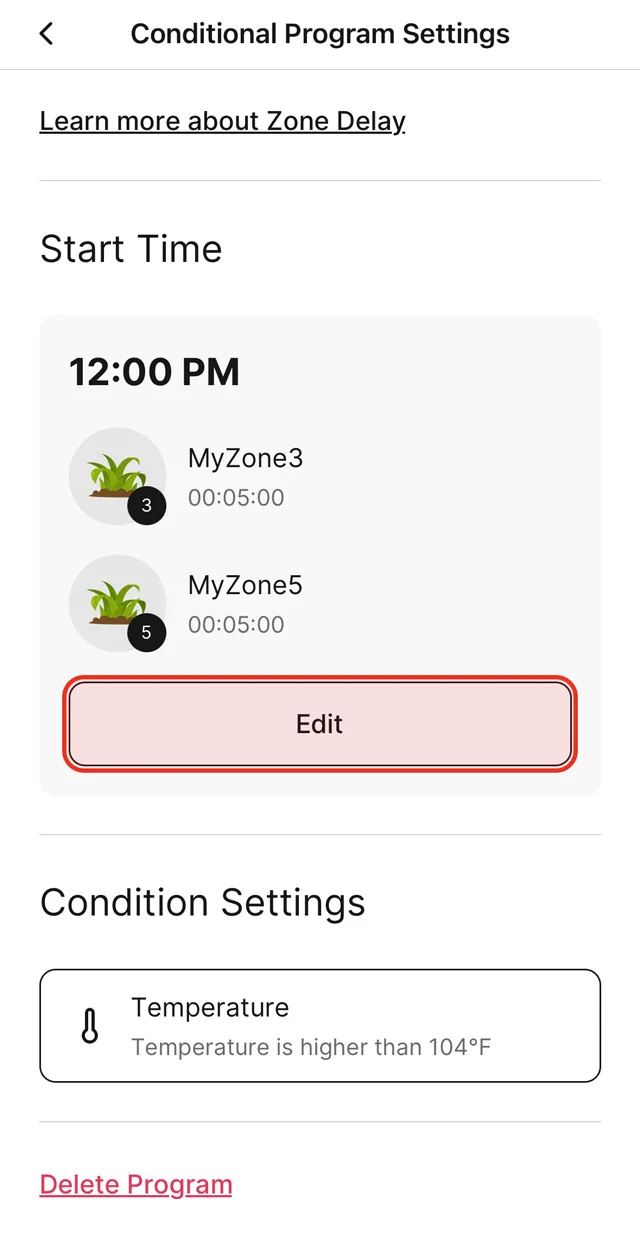Open the Temperature condition card
The image size is (640, 1254).
coord(320,1026)
